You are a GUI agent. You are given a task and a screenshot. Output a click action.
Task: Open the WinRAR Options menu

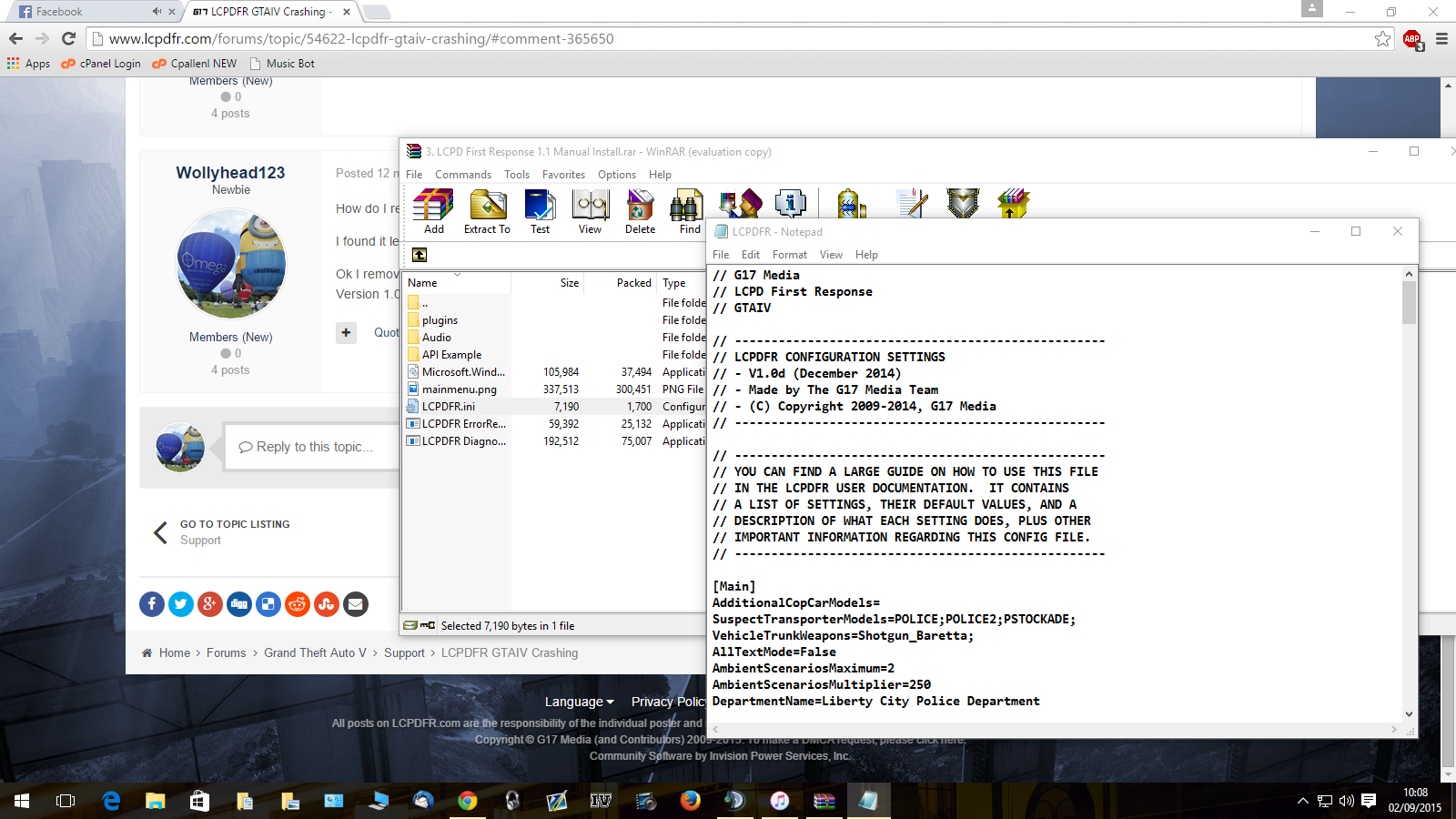(617, 175)
